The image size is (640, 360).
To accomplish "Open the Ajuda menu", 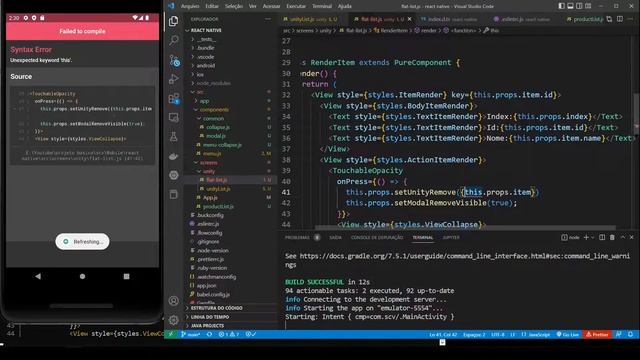I will [344, 6].
